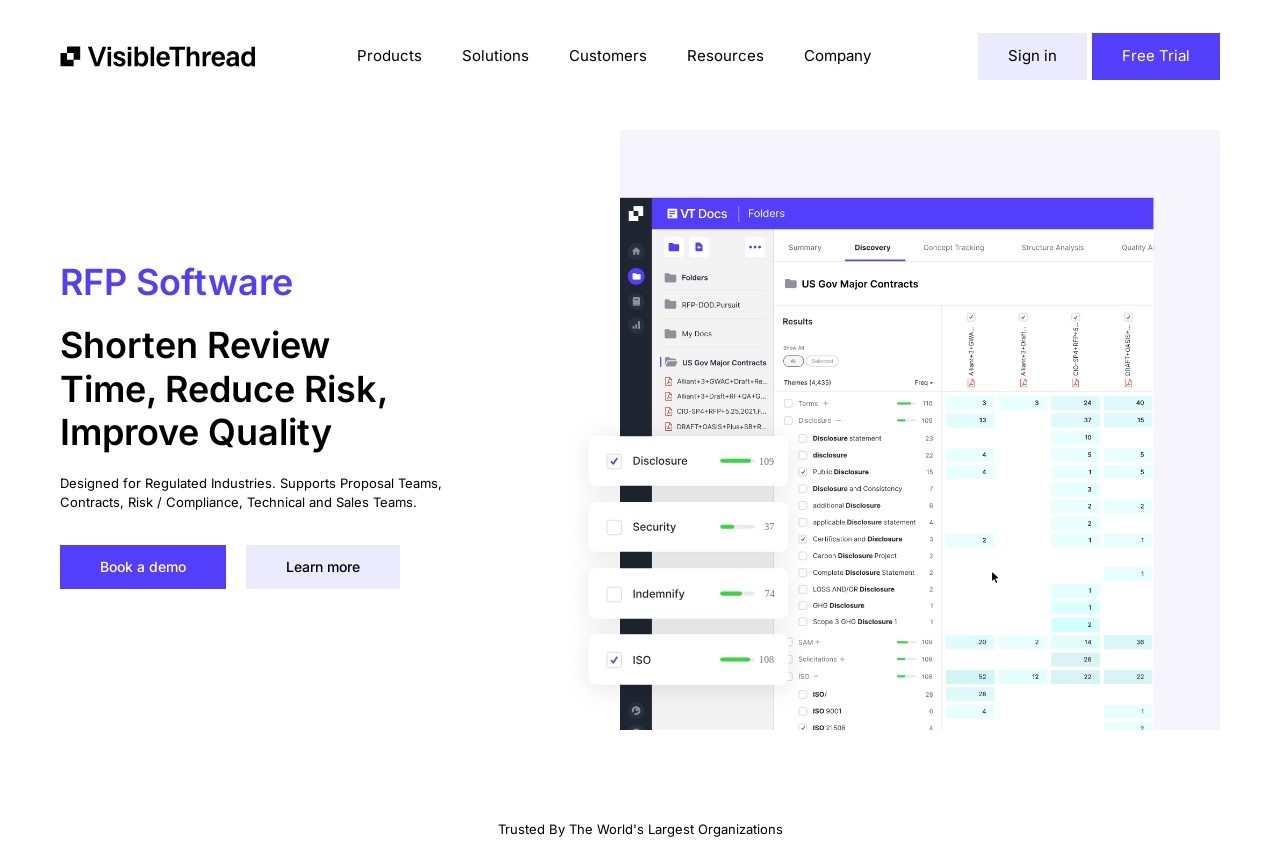
Task: Uncheck the 'Public Disclosure' row checkbox
Action: (803, 471)
